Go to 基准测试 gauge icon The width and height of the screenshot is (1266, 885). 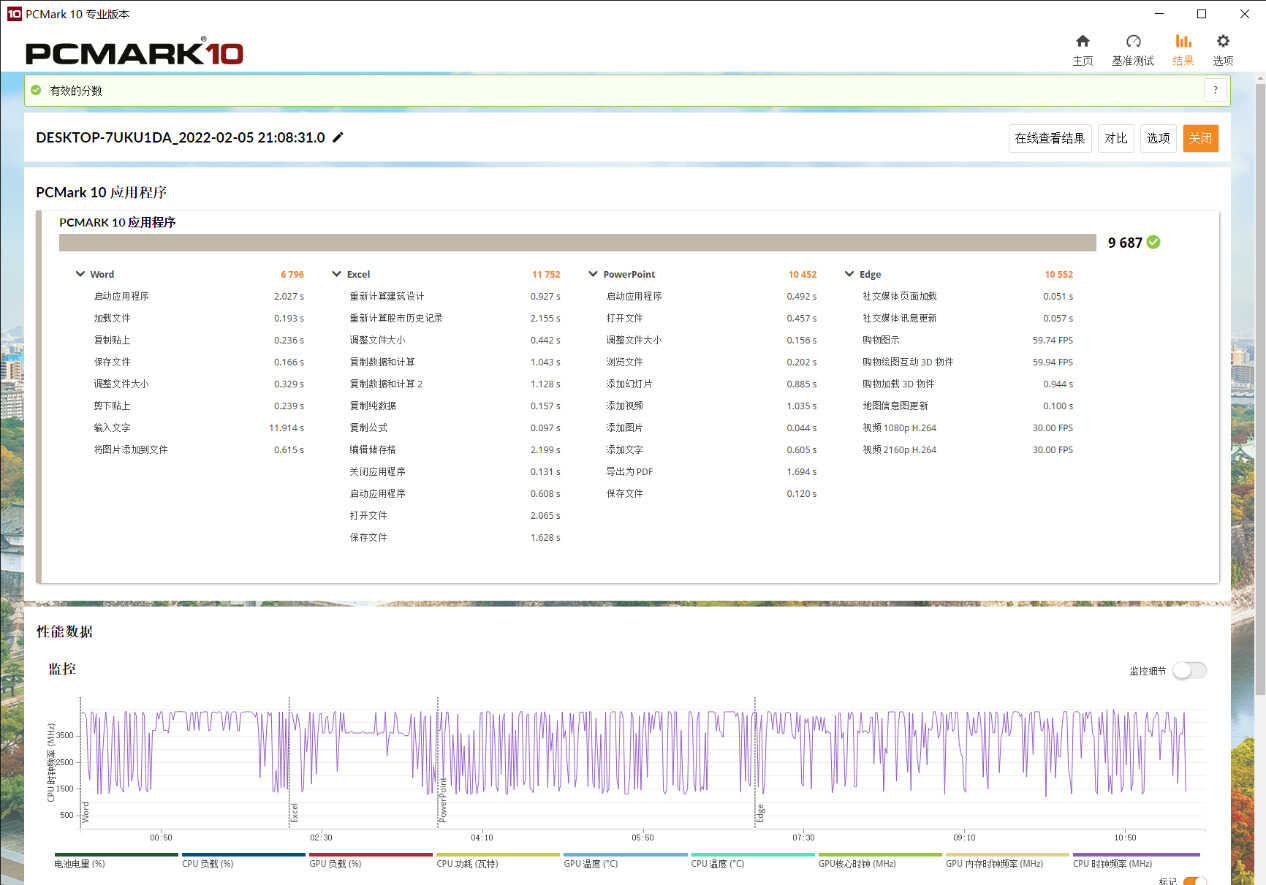point(1133,41)
